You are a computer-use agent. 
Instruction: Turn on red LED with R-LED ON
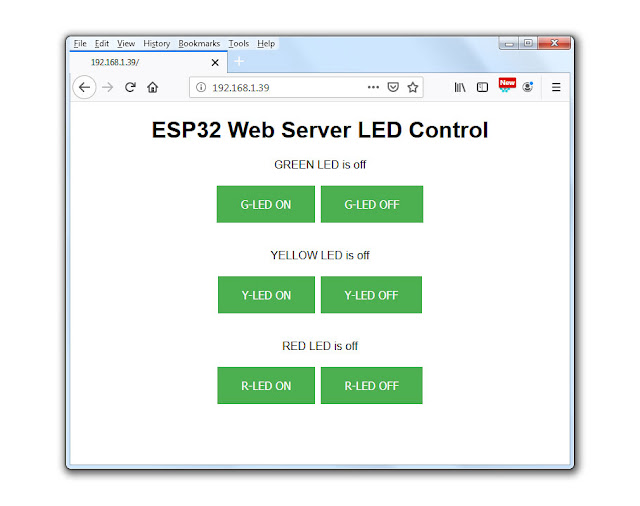[x=266, y=385]
